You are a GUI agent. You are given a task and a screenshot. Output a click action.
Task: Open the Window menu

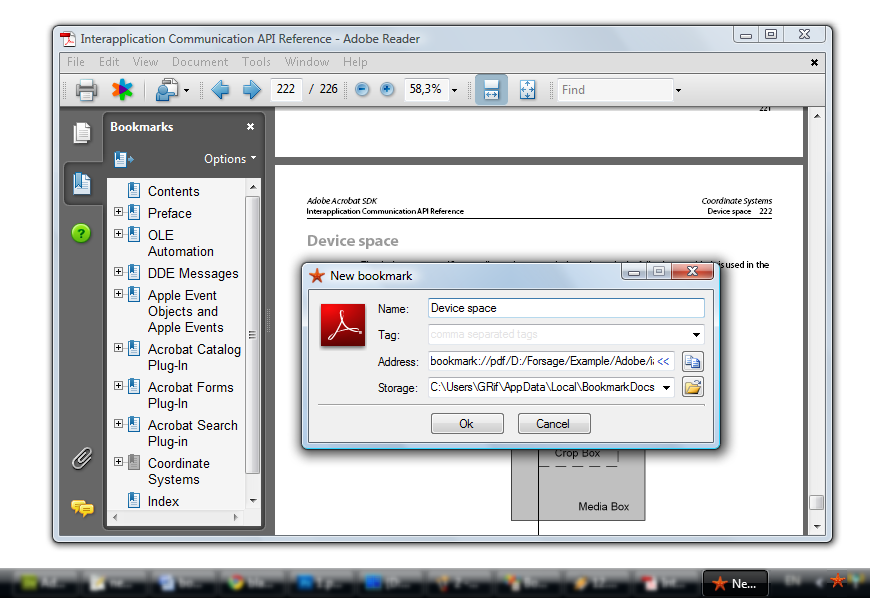click(x=307, y=62)
